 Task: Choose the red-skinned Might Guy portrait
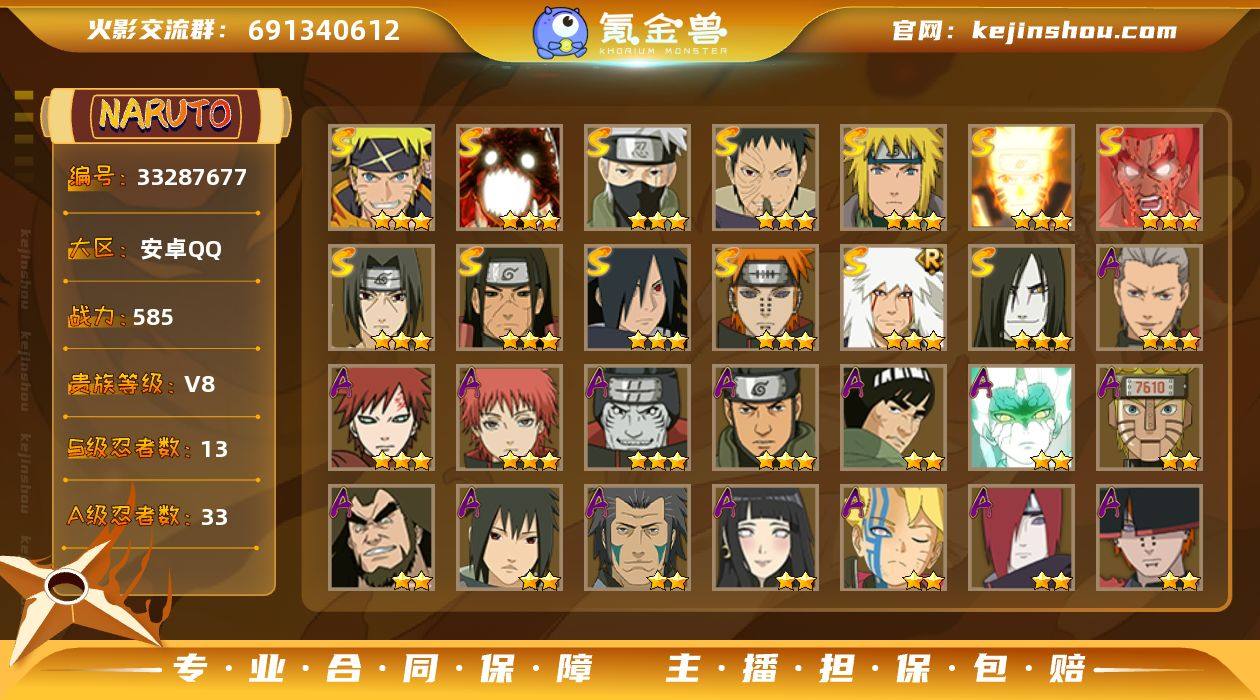pyautogui.click(x=1149, y=177)
